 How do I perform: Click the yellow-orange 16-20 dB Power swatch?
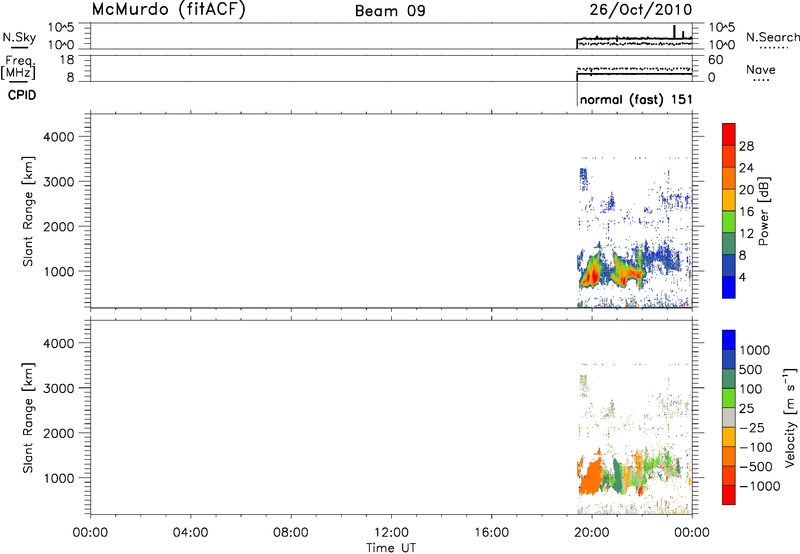point(729,200)
